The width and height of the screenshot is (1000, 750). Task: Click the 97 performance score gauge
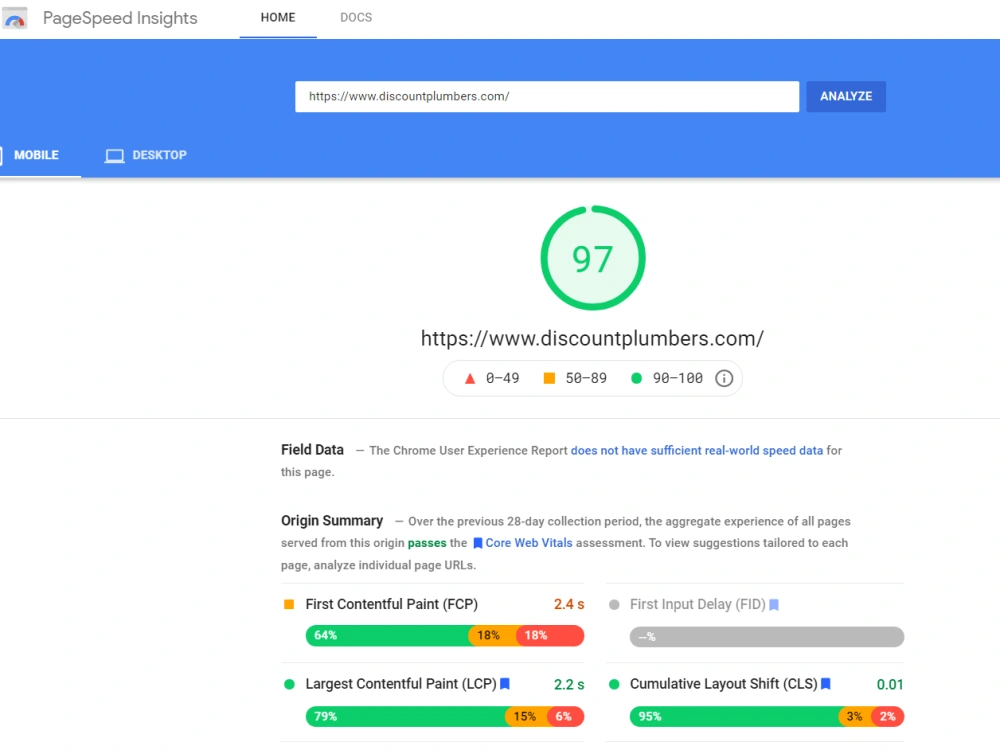pyautogui.click(x=592, y=258)
